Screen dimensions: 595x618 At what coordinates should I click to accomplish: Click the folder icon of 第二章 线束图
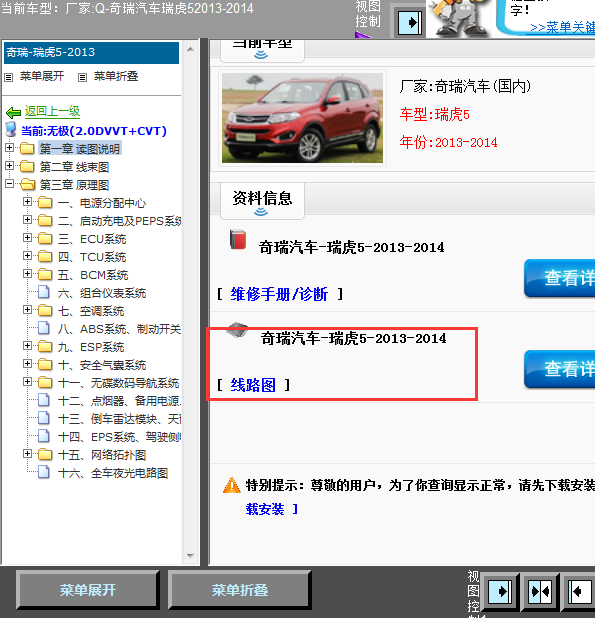(x=27, y=167)
